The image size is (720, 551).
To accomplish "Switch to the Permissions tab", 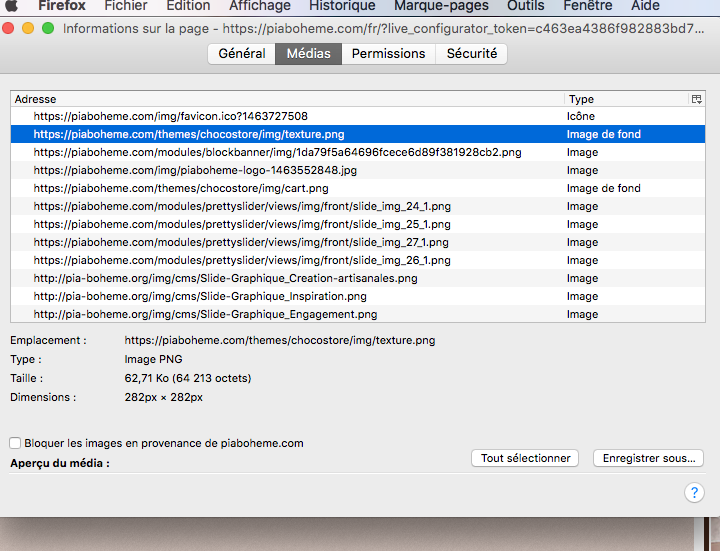I will tap(388, 54).
